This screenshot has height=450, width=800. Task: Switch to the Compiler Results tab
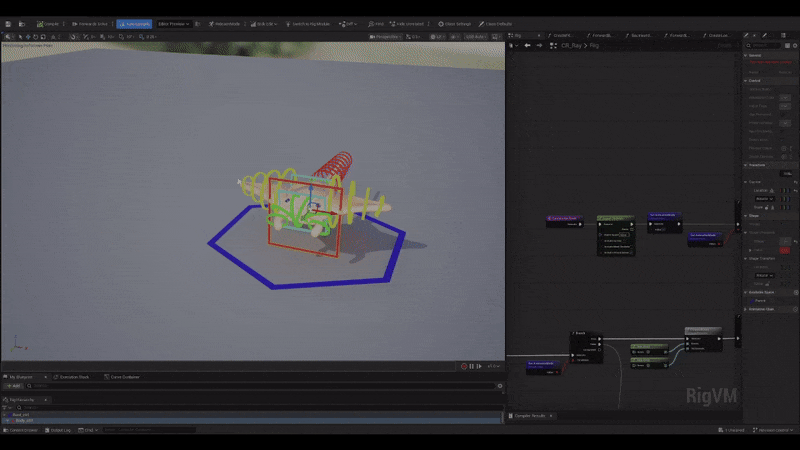pyautogui.click(x=530, y=416)
